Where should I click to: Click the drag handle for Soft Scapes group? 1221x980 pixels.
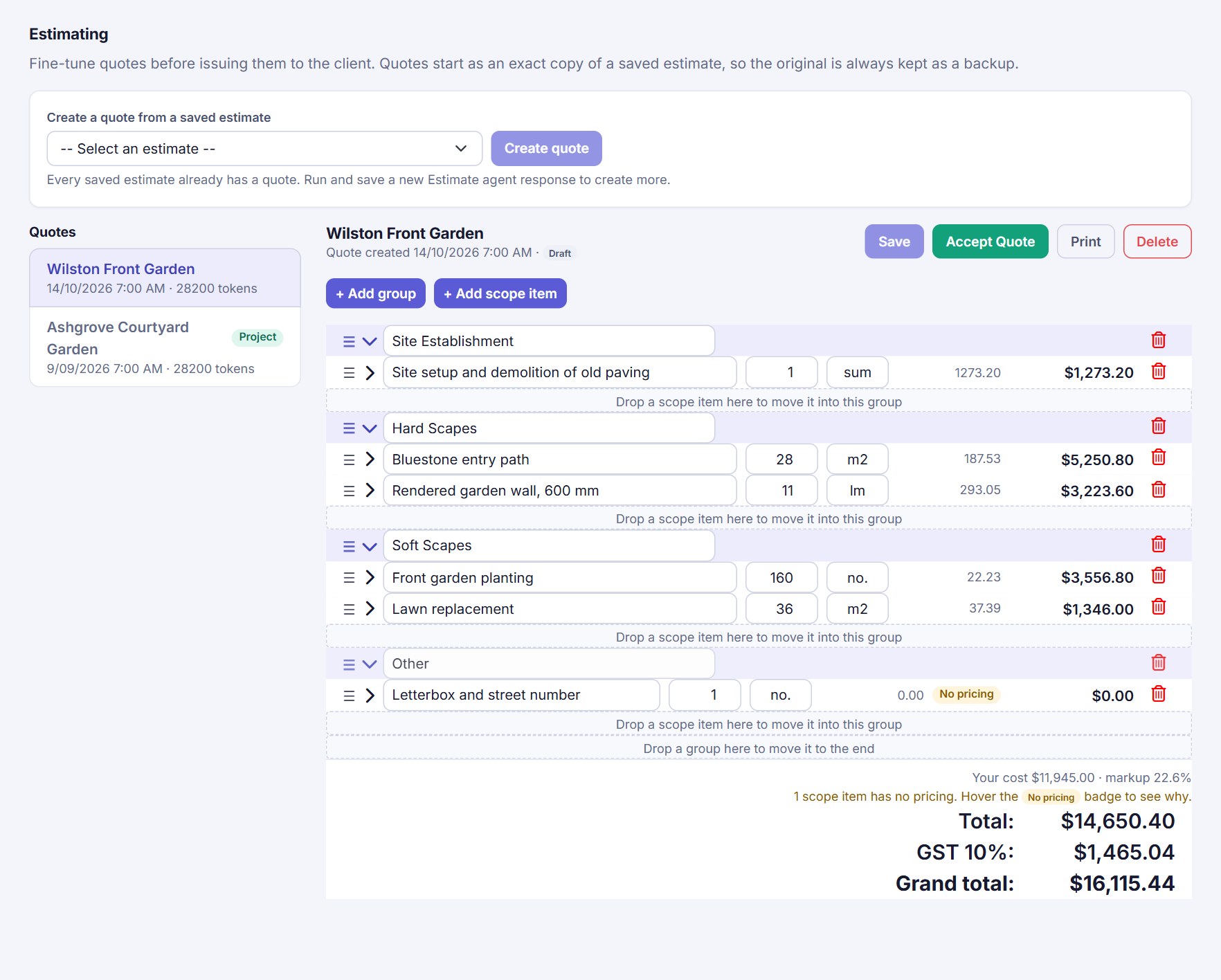coord(349,547)
